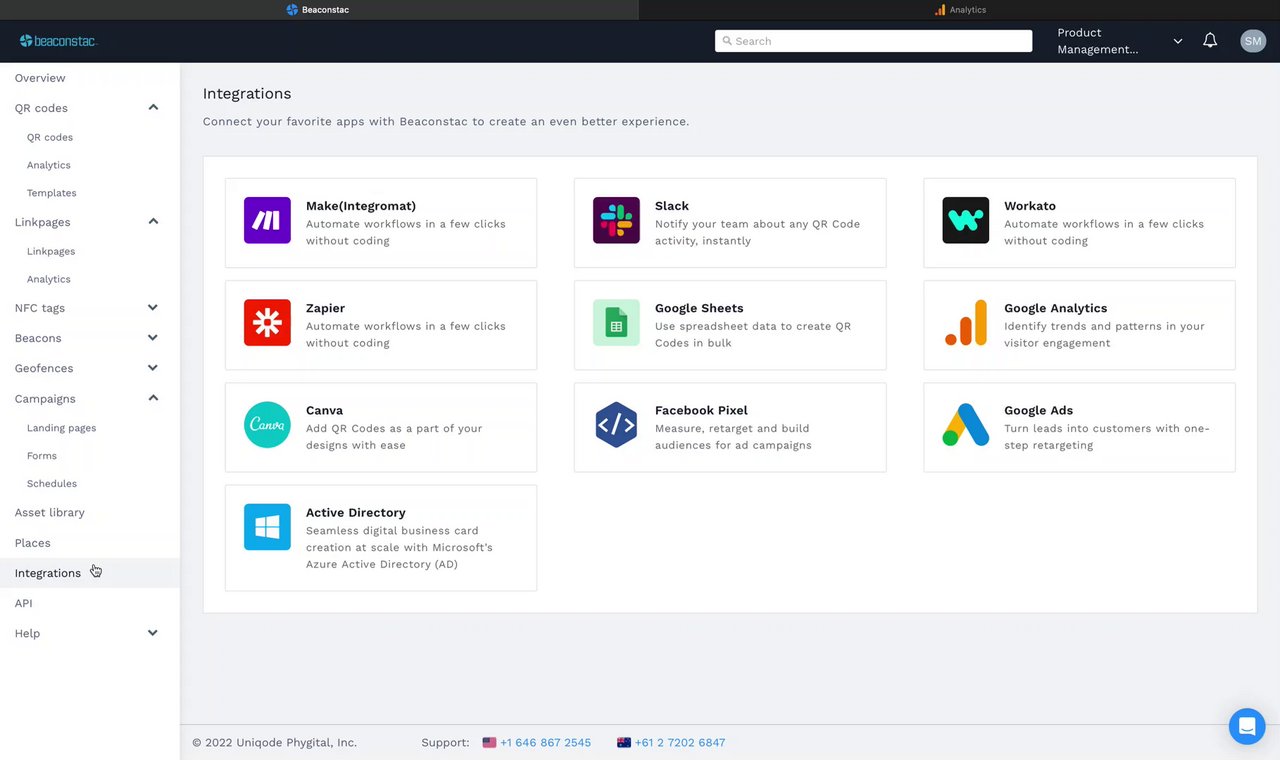Switch to the Analytics browser tab
Image resolution: width=1280 pixels, height=760 pixels.
click(960, 10)
